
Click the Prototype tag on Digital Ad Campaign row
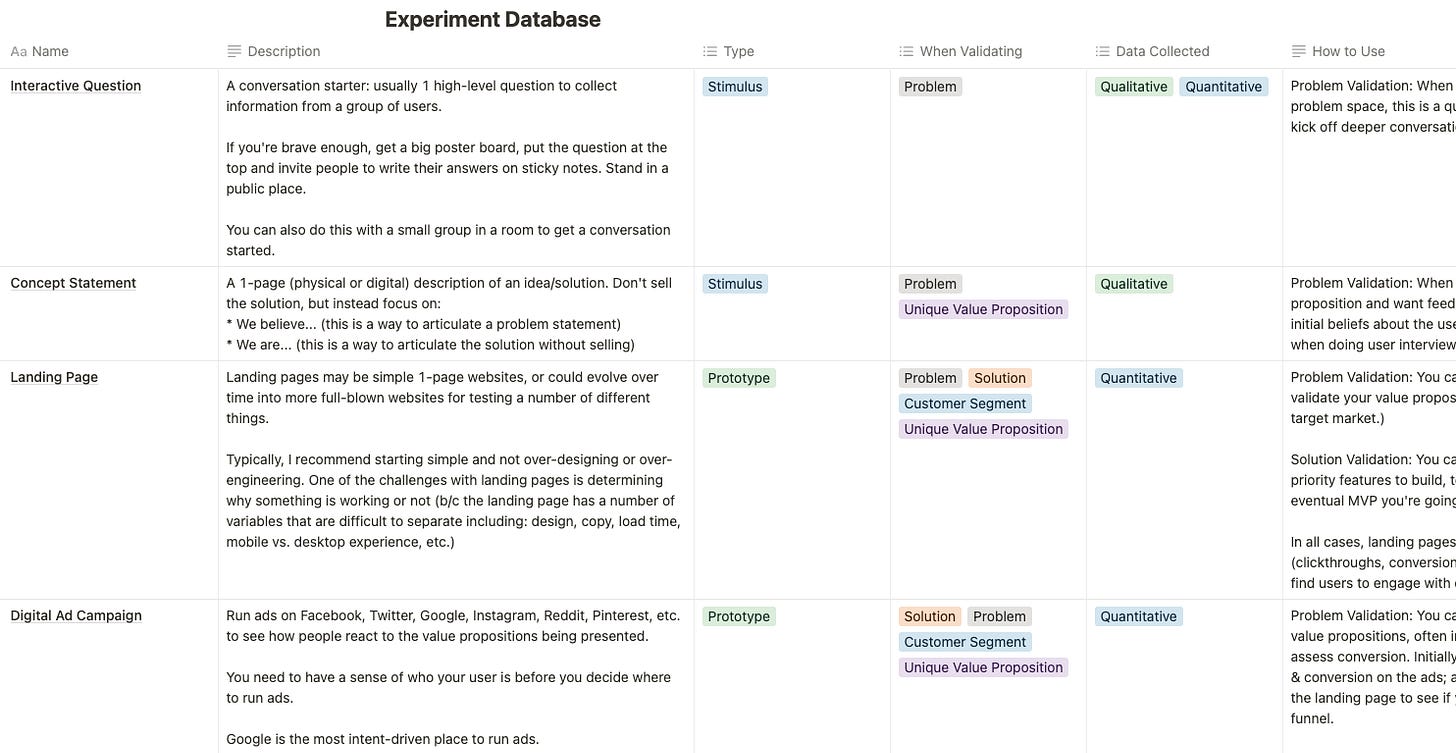[x=738, y=616]
